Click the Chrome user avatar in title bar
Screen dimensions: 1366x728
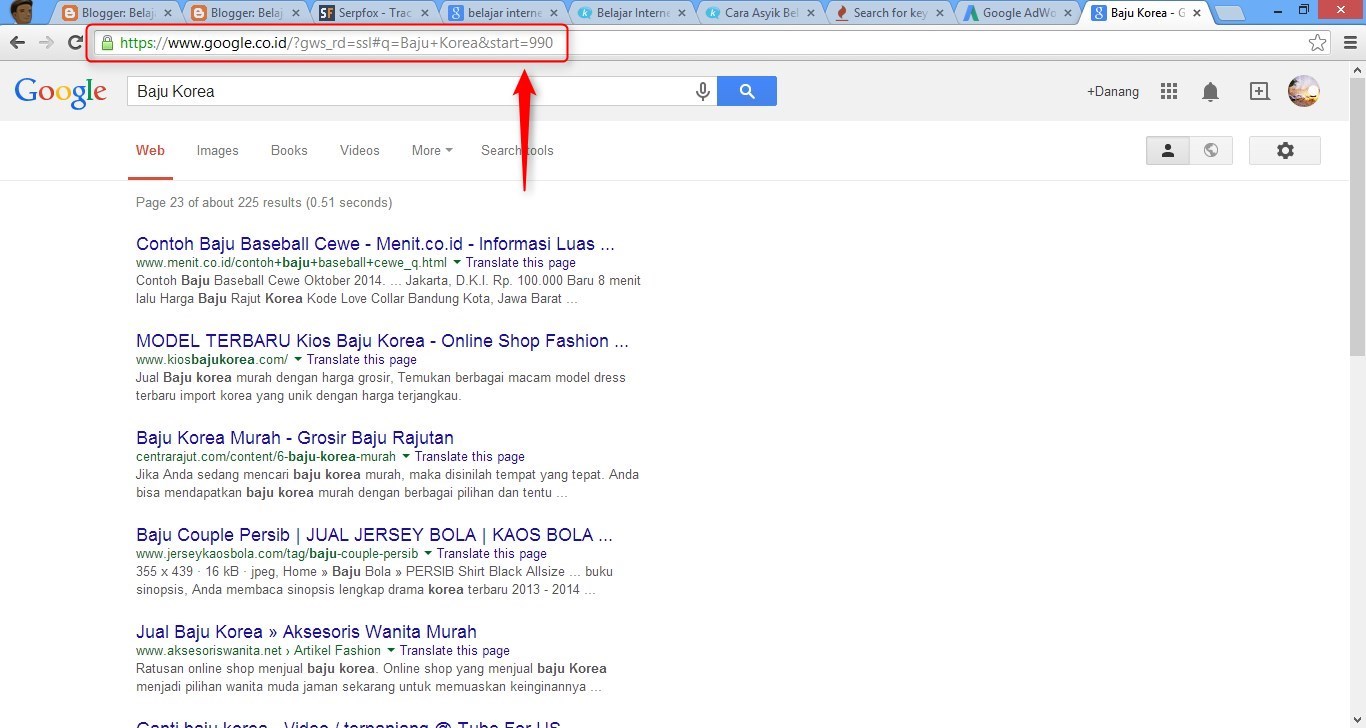pyautogui.click(x=22, y=12)
